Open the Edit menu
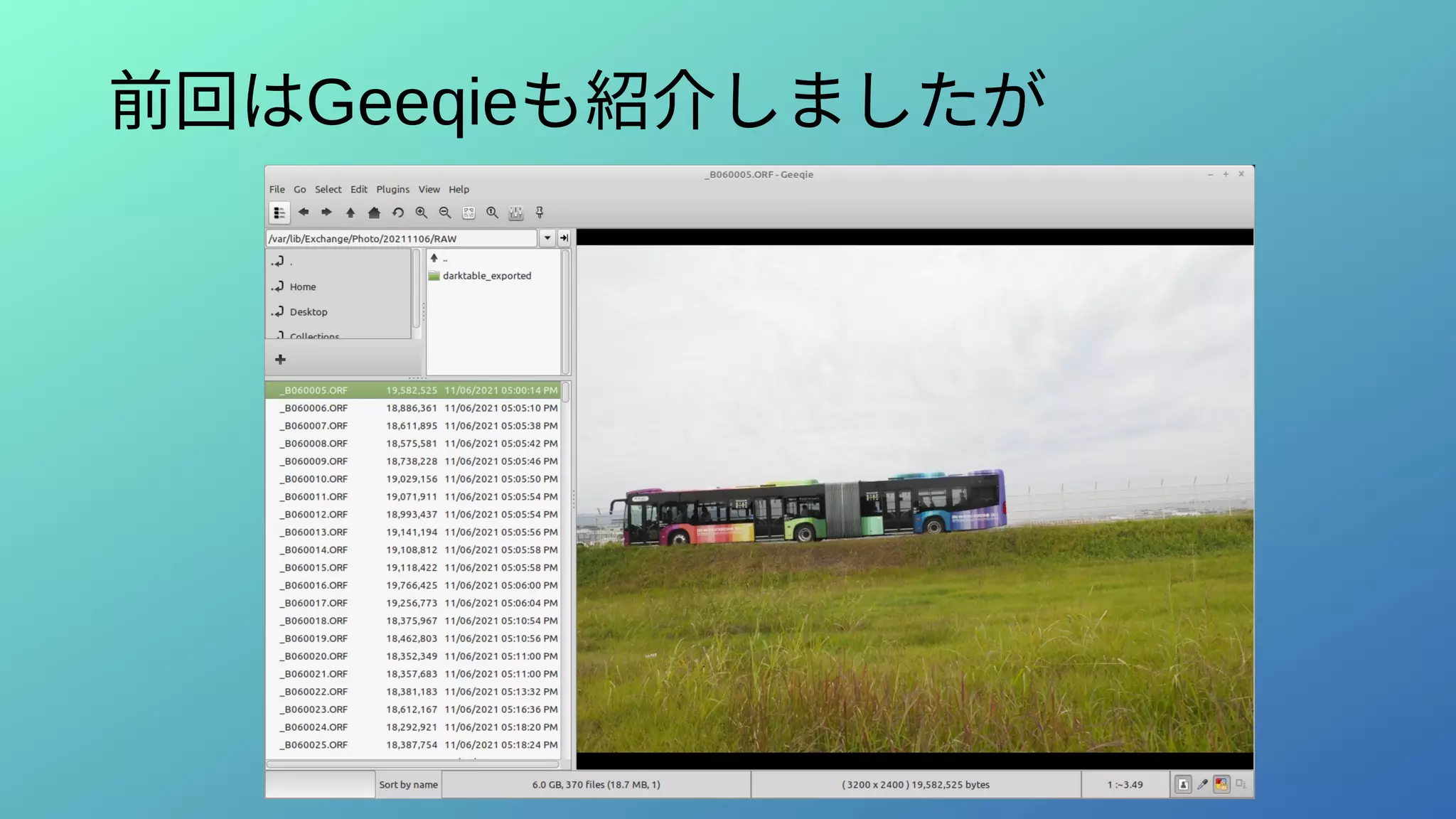The image size is (1456, 819). coord(359,189)
